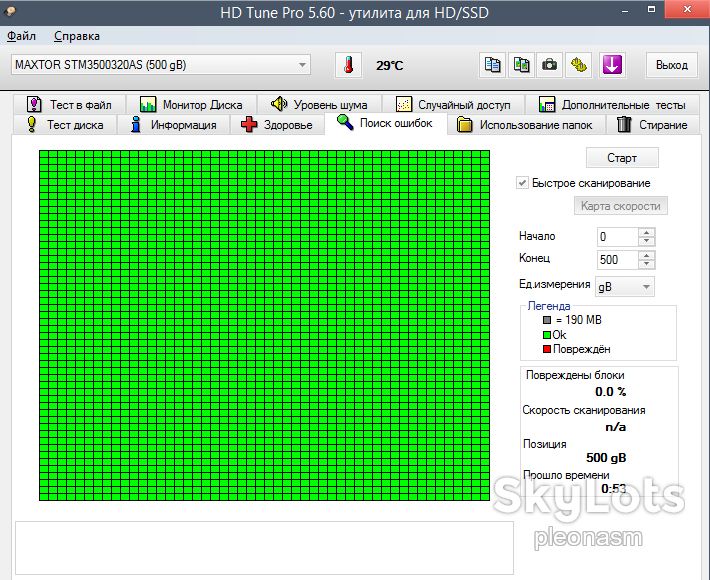Open Использование папок tab
The width and height of the screenshot is (710, 580).
(527, 125)
